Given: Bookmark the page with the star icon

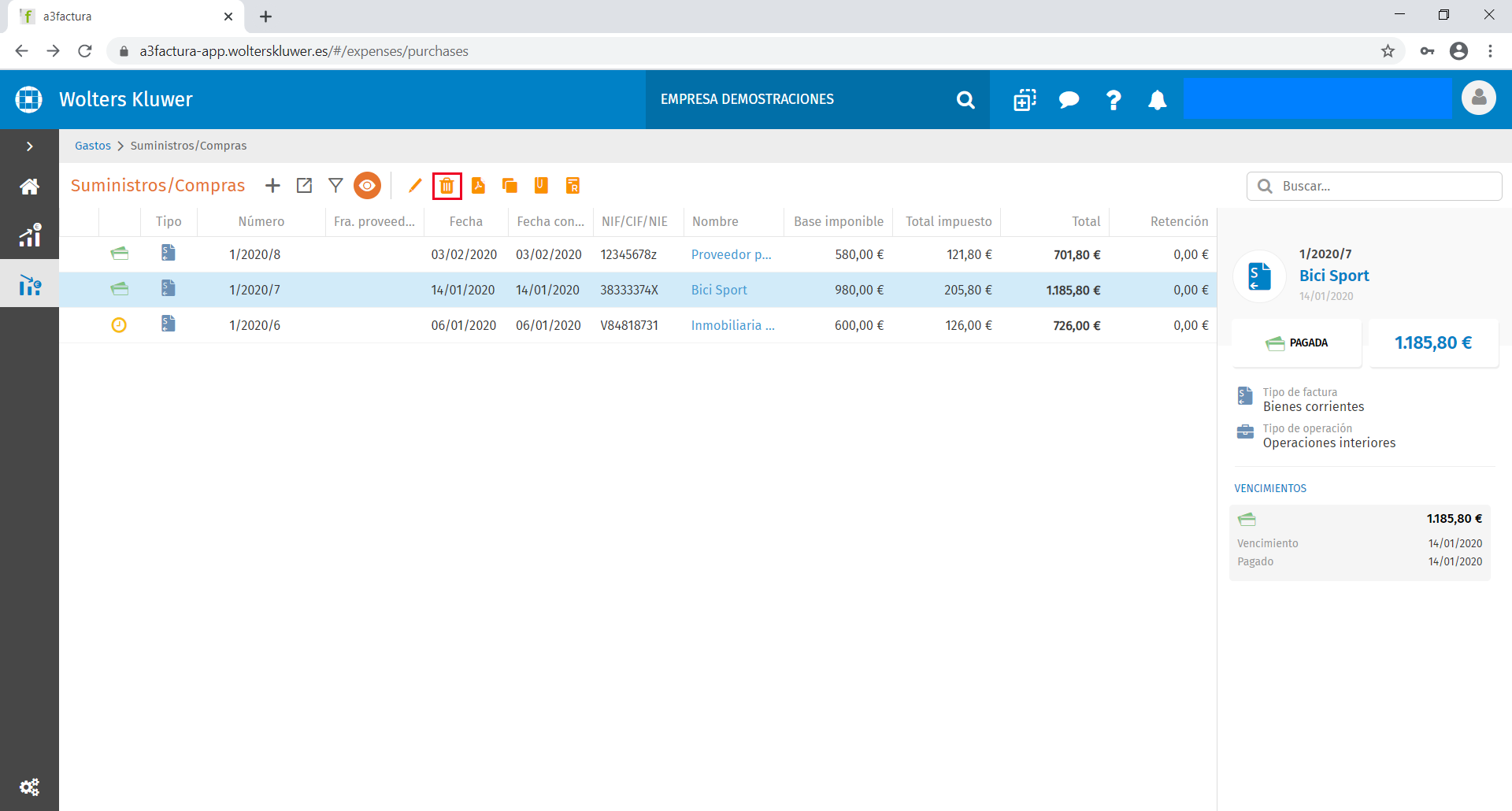Looking at the screenshot, I should coord(1388,51).
